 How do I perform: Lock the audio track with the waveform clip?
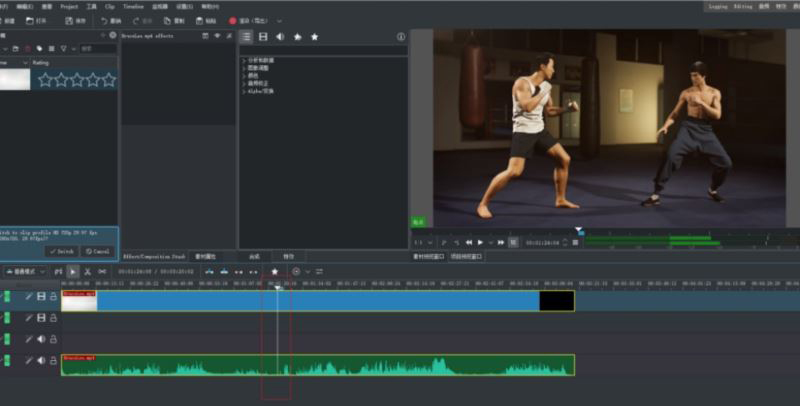[x=53, y=361]
